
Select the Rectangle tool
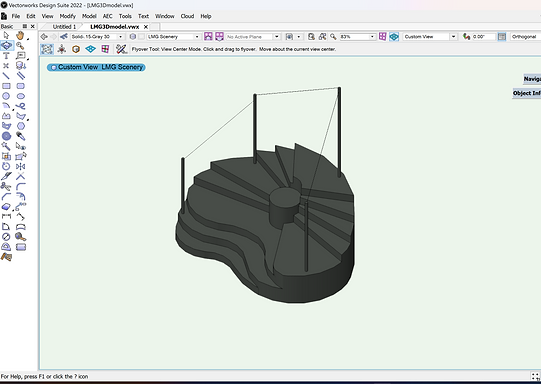[x=6, y=86]
